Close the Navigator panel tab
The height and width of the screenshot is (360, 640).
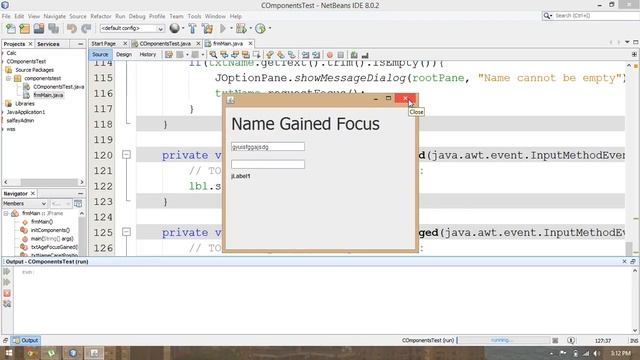tap(33, 193)
